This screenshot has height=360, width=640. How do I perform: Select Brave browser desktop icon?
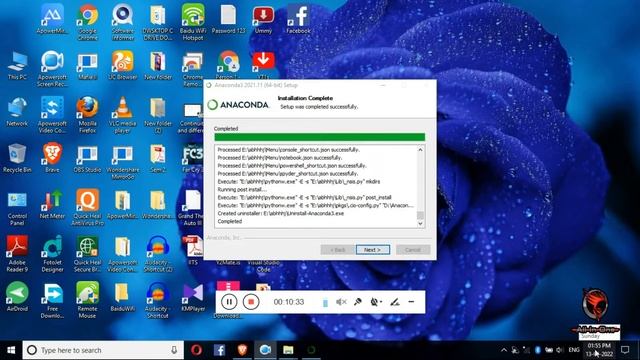[52, 158]
